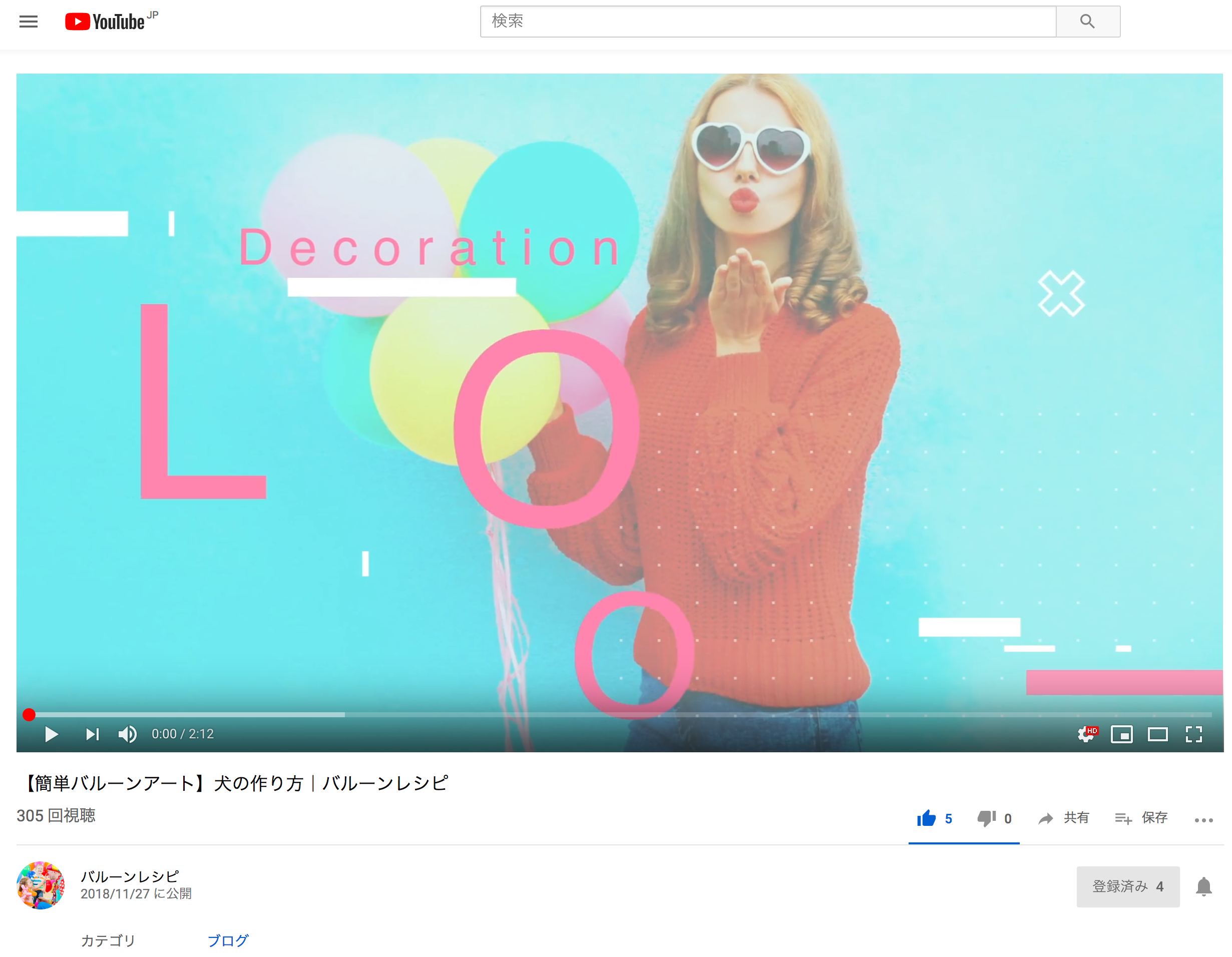The height and width of the screenshot is (957, 1232).
Task: Toggle the notification bell
Action: pyautogui.click(x=1203, y=886)
